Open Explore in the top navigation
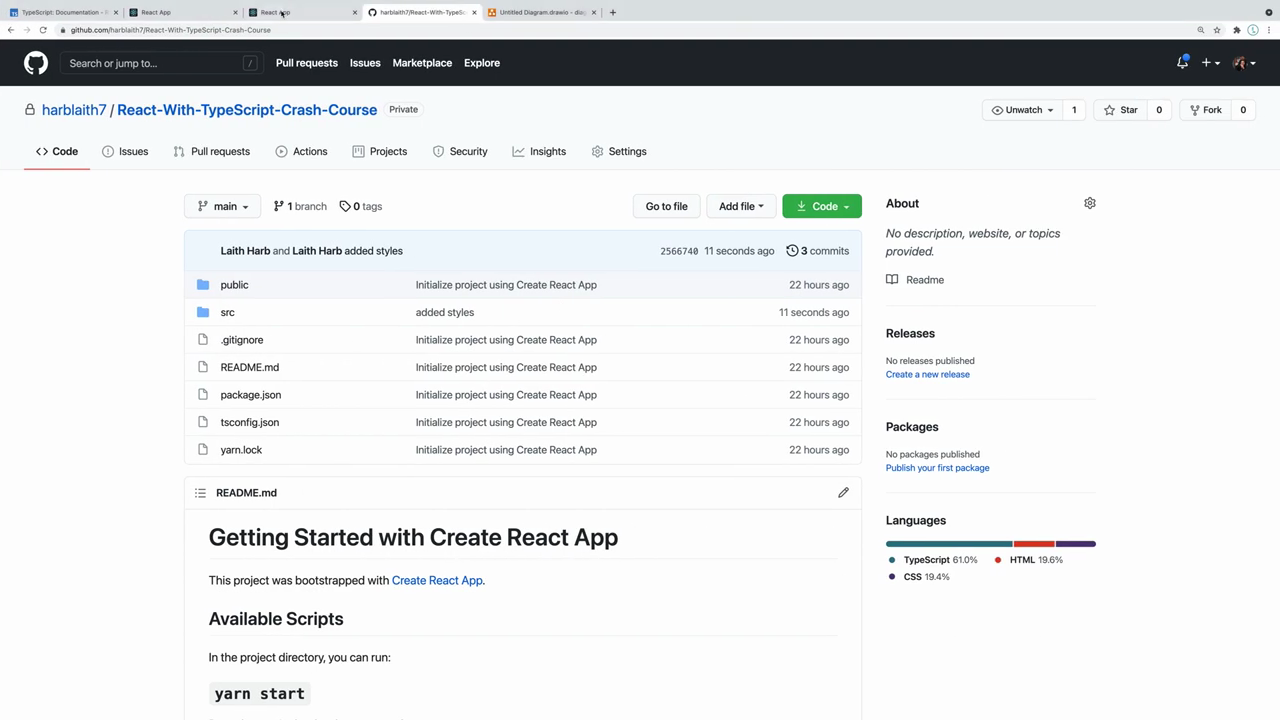1280x720 pixels. 482,63
